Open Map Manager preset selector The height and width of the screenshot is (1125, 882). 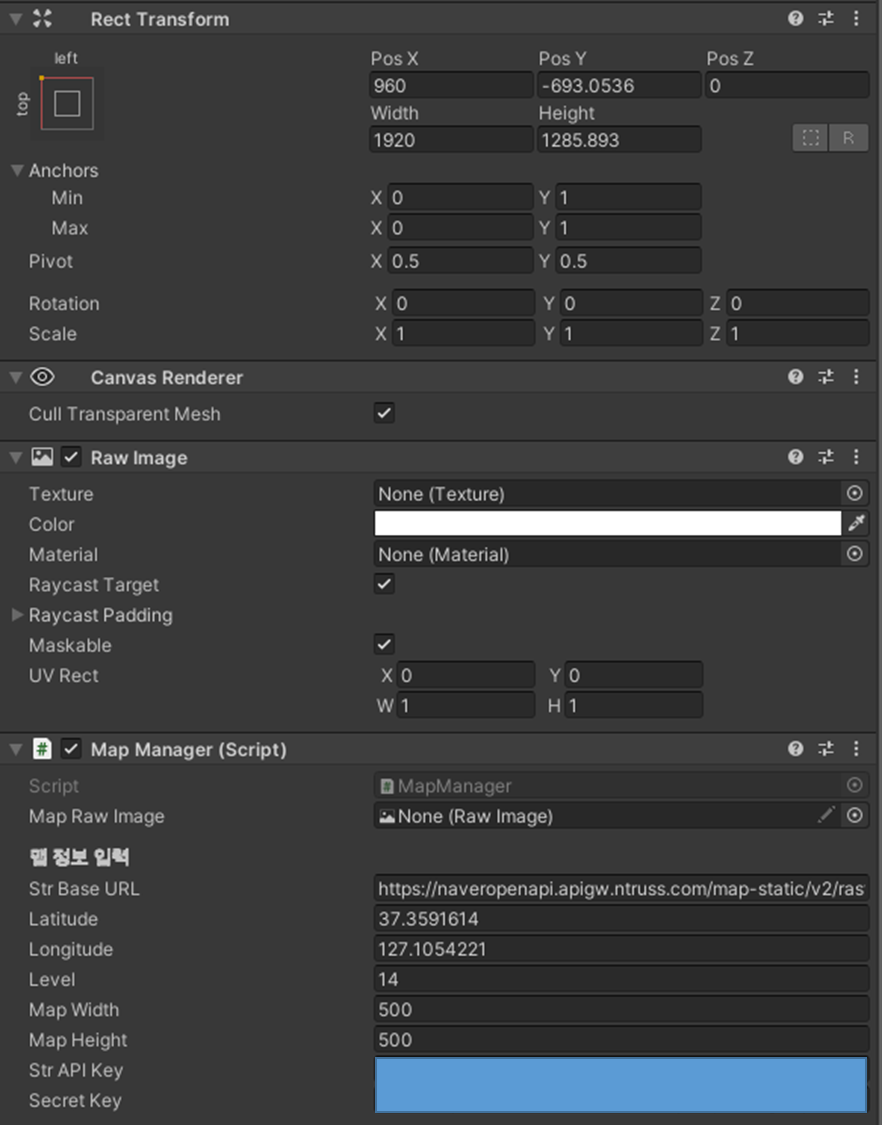(826, 749)
